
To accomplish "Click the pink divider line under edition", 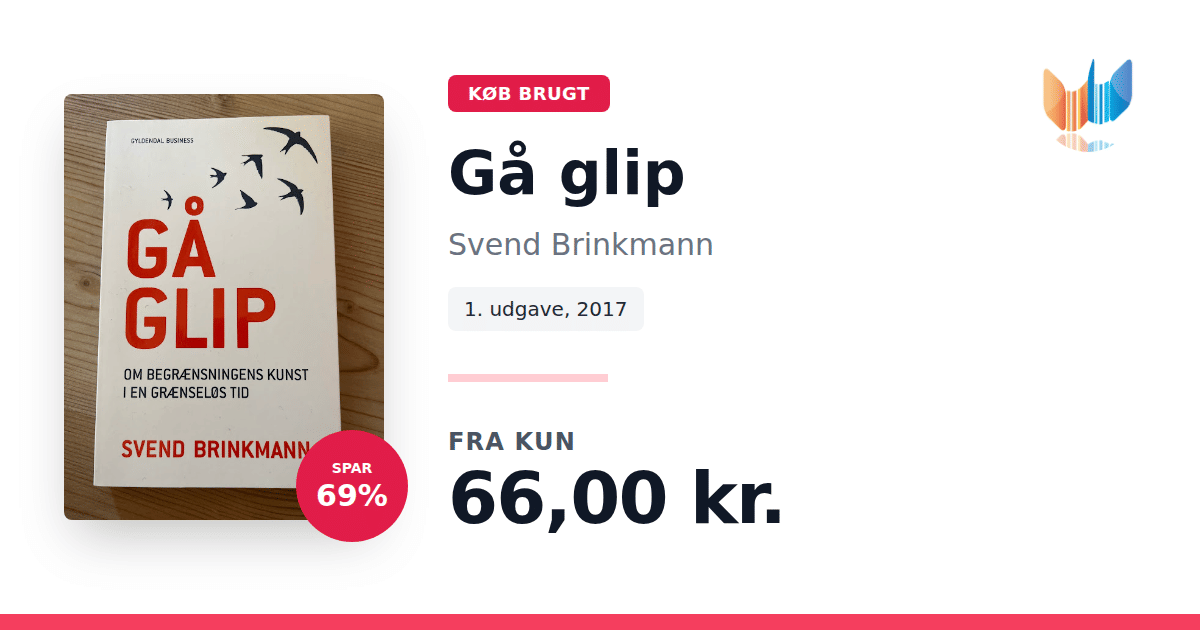I will click(528, 378).
